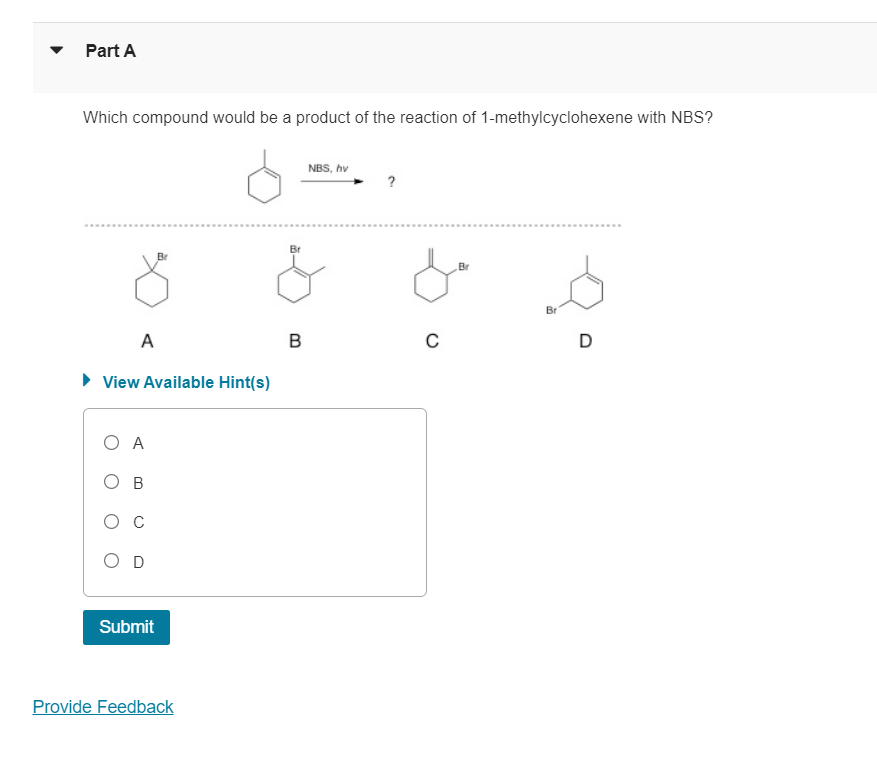Viewport: 877px width, 770px height.
Task: Click the question mark product placeholder
Action: coord(391,181)
